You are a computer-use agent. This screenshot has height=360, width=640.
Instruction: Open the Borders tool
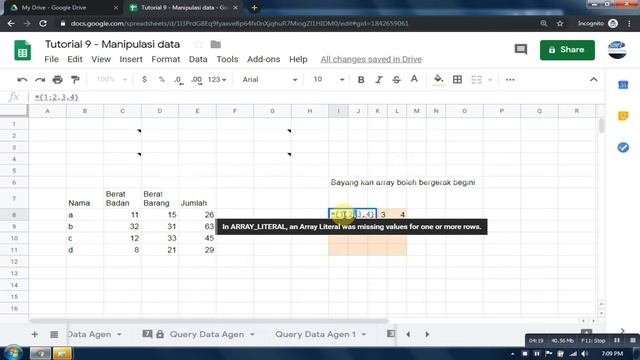[458, 80]
